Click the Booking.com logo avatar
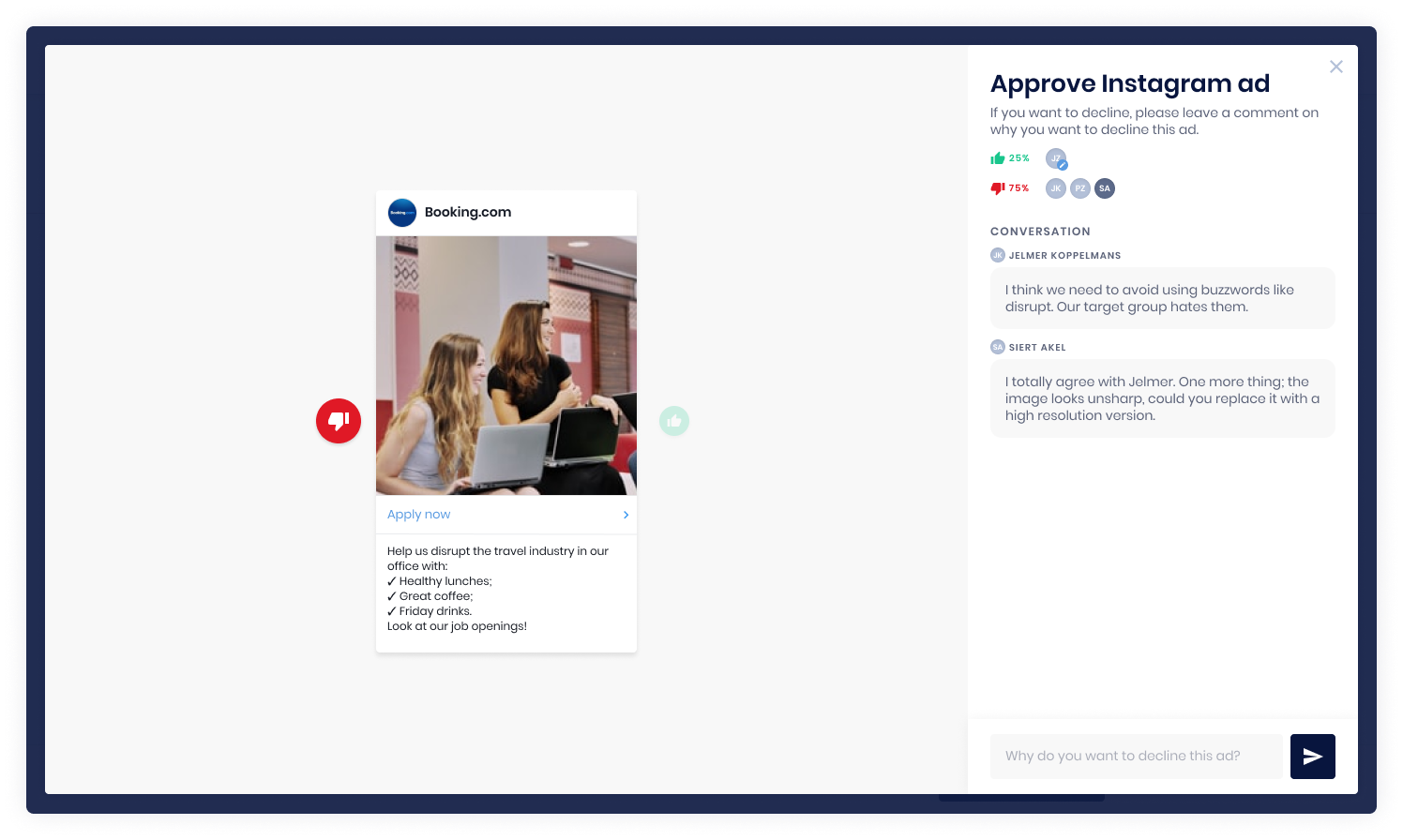The width and height of the screenshot is (1403, 840). pyautogui.click(x=402, y=213)
